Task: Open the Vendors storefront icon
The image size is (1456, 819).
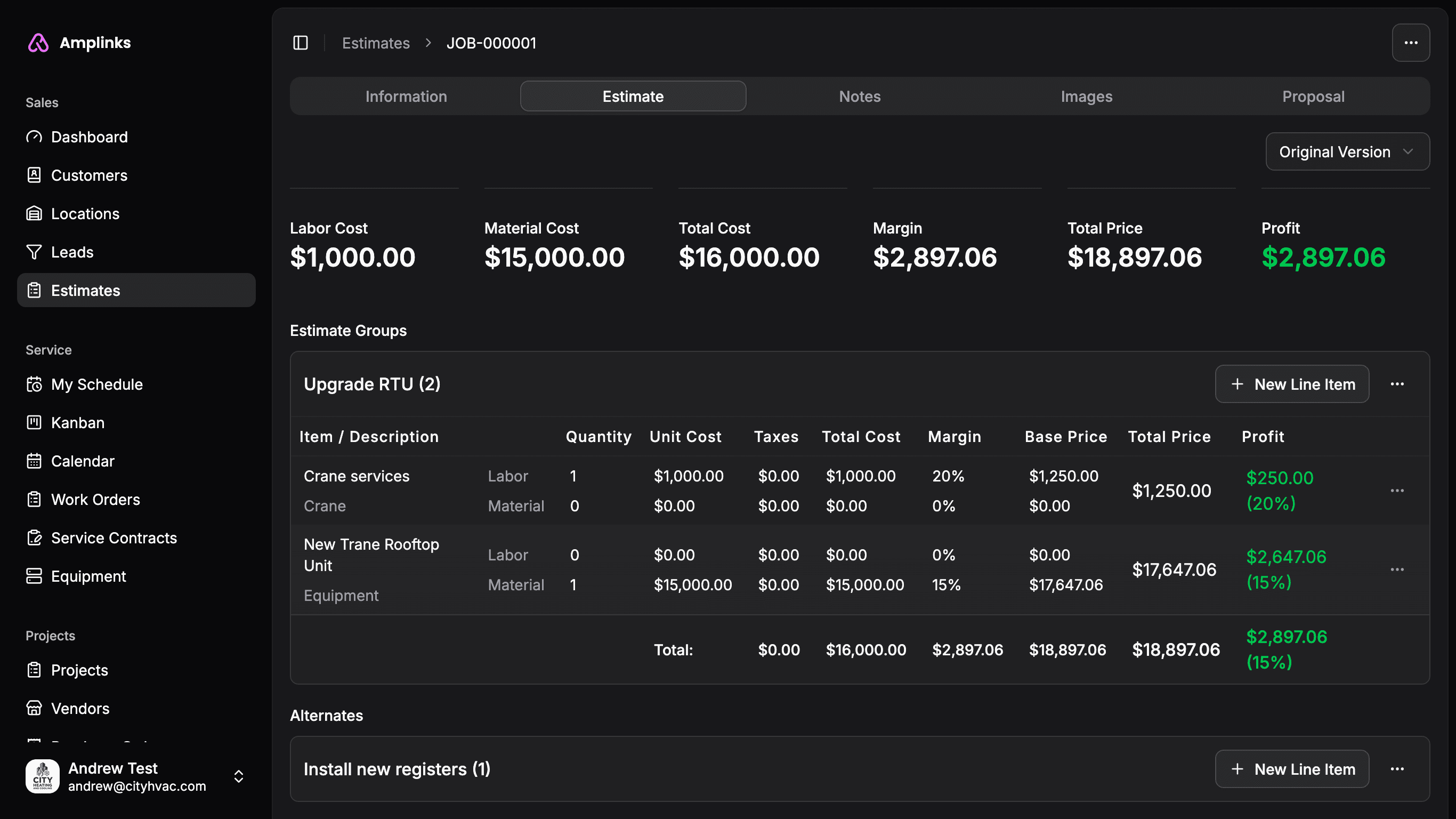Action: click(x=34, y=708)
